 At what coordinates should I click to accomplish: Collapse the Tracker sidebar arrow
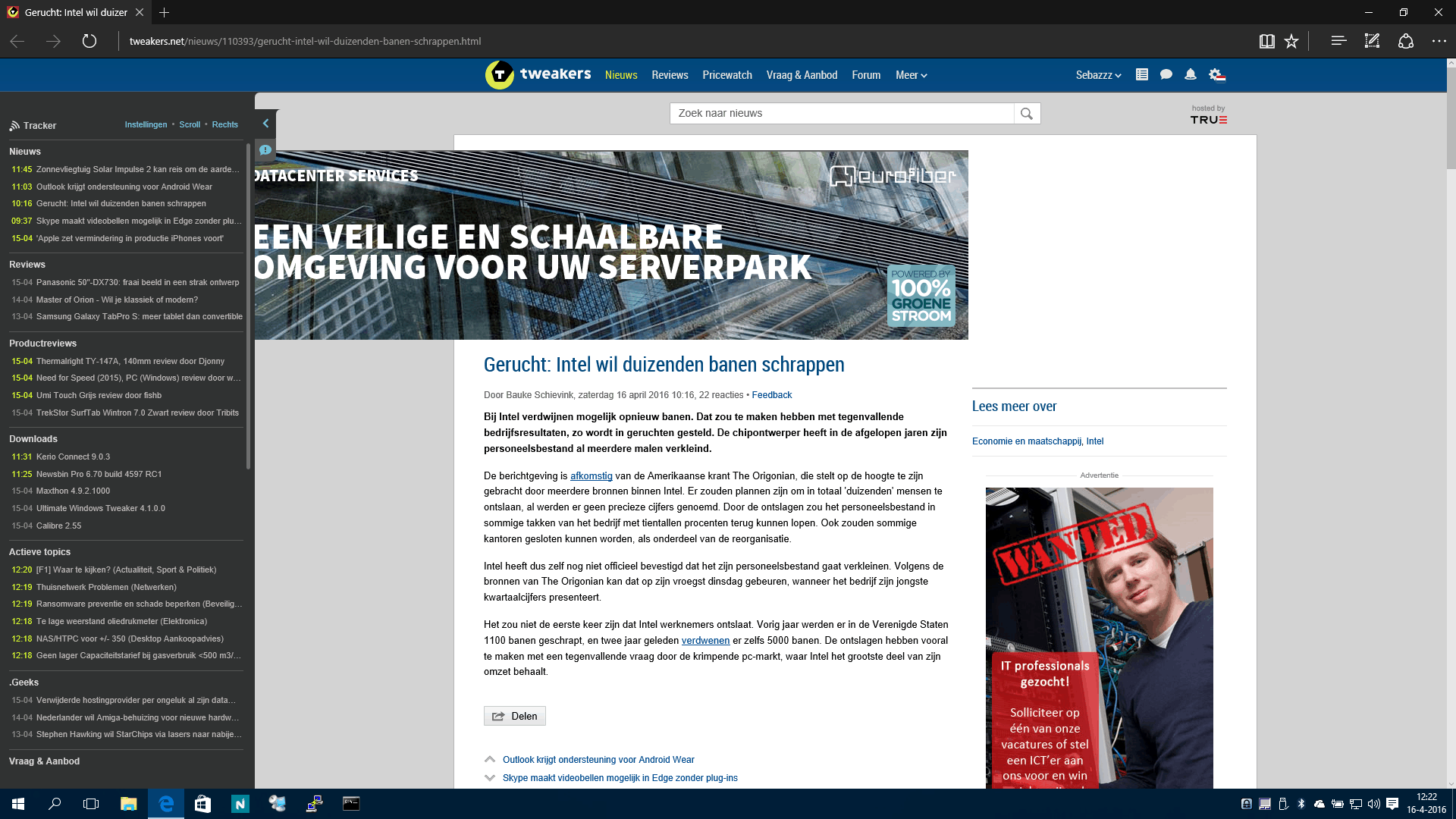[265, 124]
